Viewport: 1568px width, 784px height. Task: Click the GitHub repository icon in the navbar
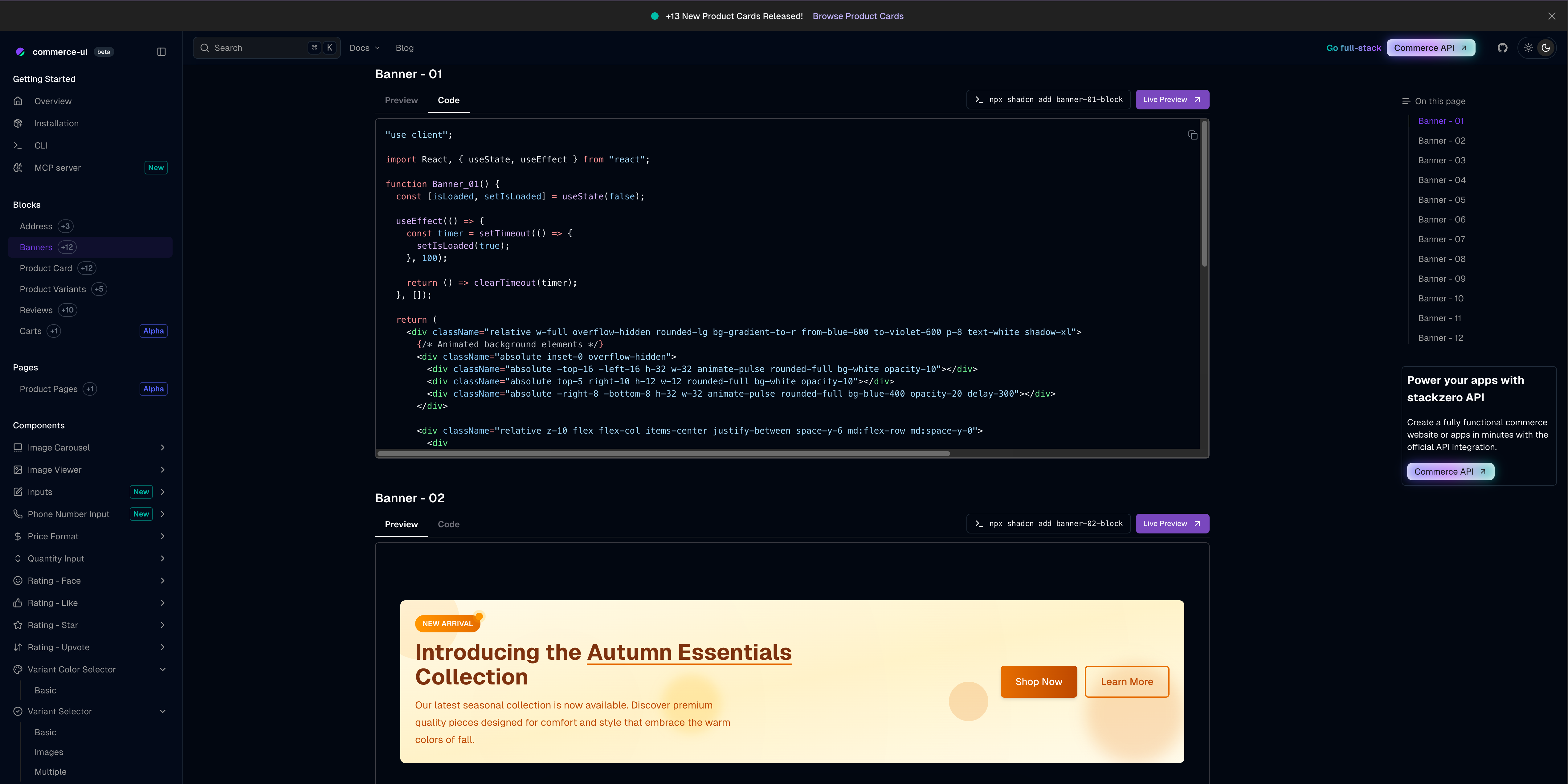click(x=1503, y=47)
